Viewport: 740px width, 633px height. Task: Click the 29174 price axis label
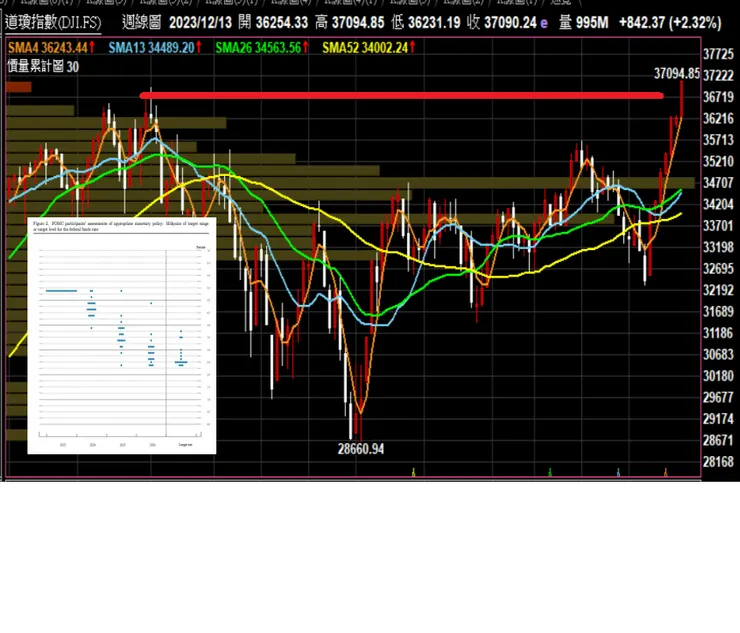click(x=718, y=419)
